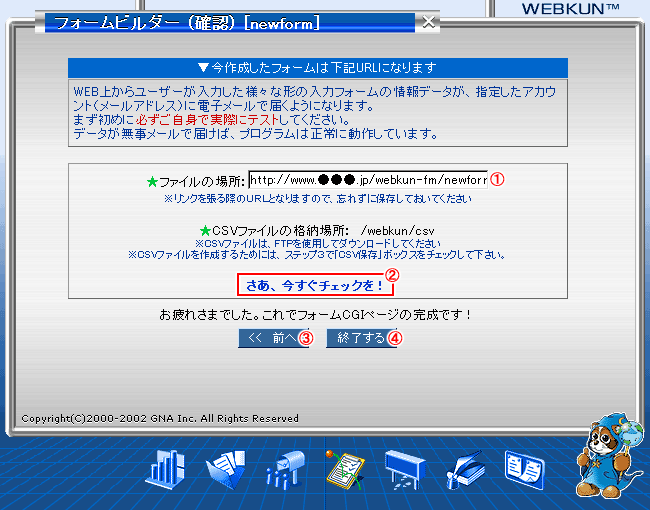Image resolution: width=650 pixels, height=510 pixels.
Task: Click the open notebook icon
Action: pyautogui.click(x=525, y=468)
